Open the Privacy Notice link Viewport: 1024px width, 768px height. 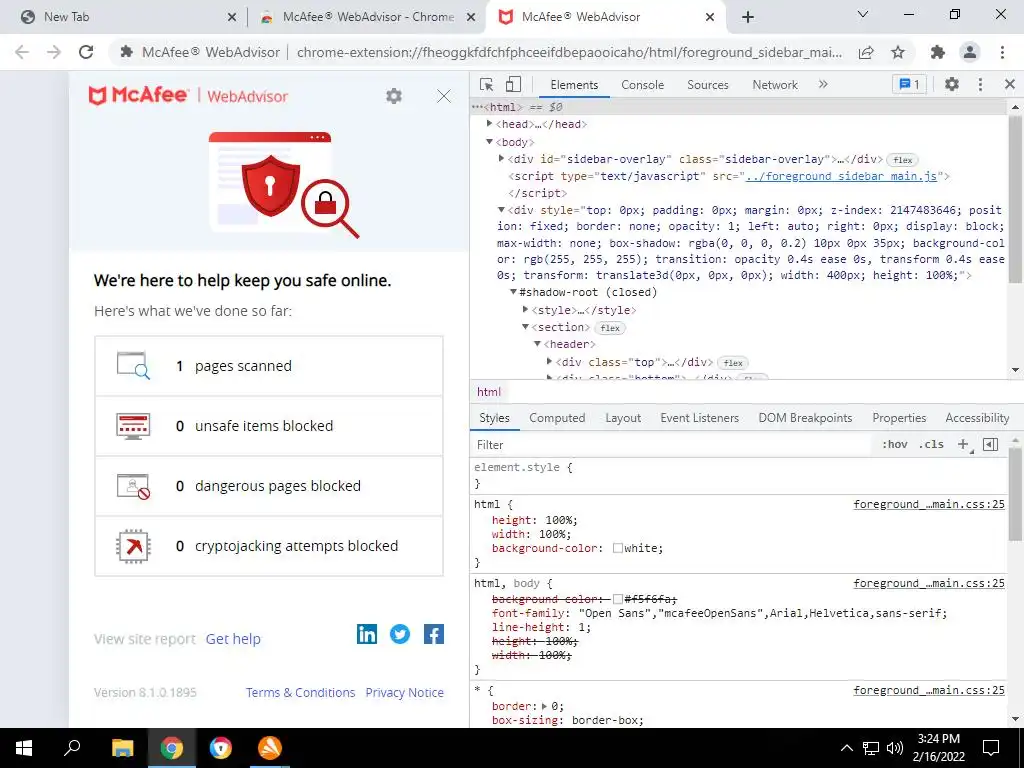tap(405, 692)
